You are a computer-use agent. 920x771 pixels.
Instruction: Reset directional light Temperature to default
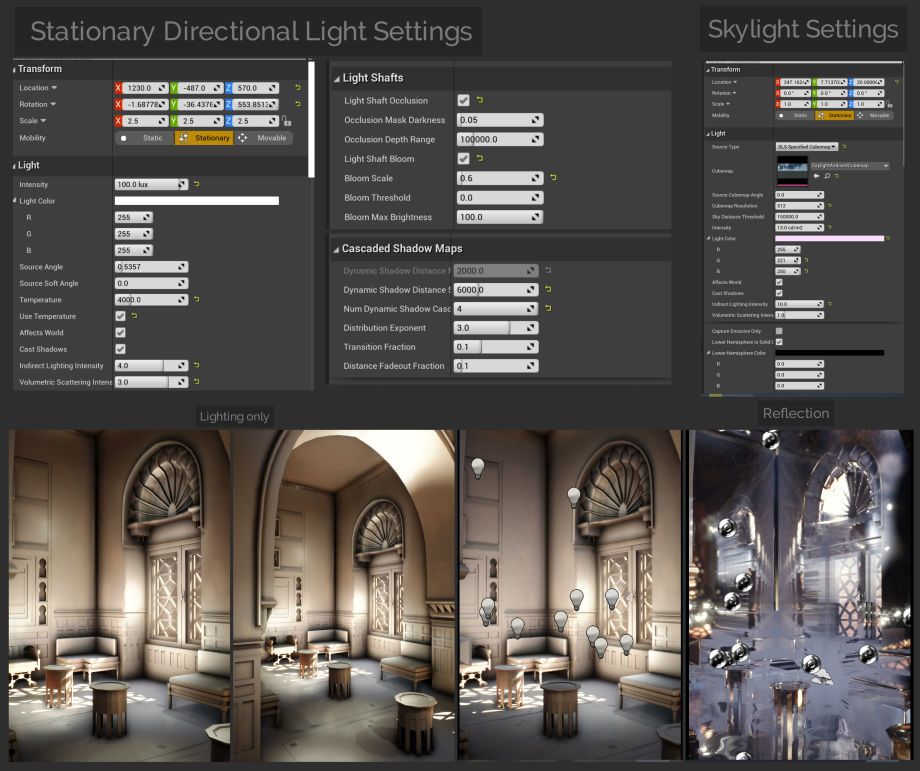point(197,299)
